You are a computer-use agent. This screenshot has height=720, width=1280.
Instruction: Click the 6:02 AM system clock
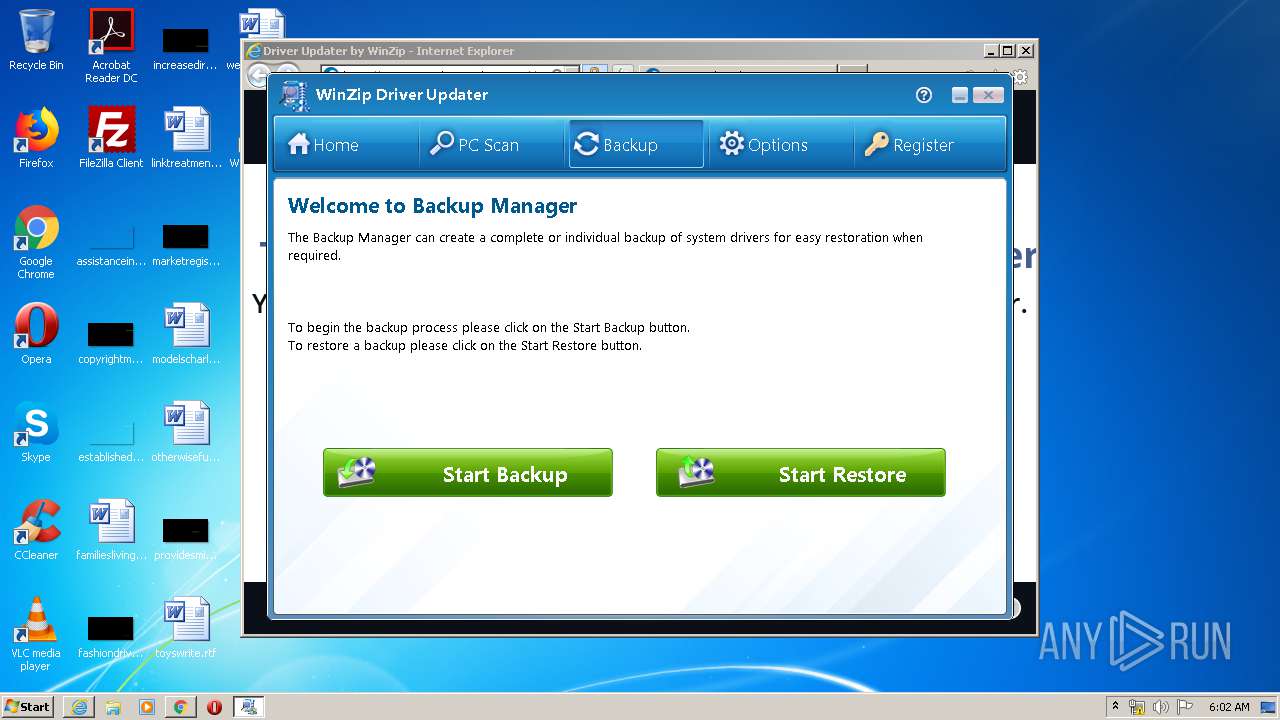1229,707
